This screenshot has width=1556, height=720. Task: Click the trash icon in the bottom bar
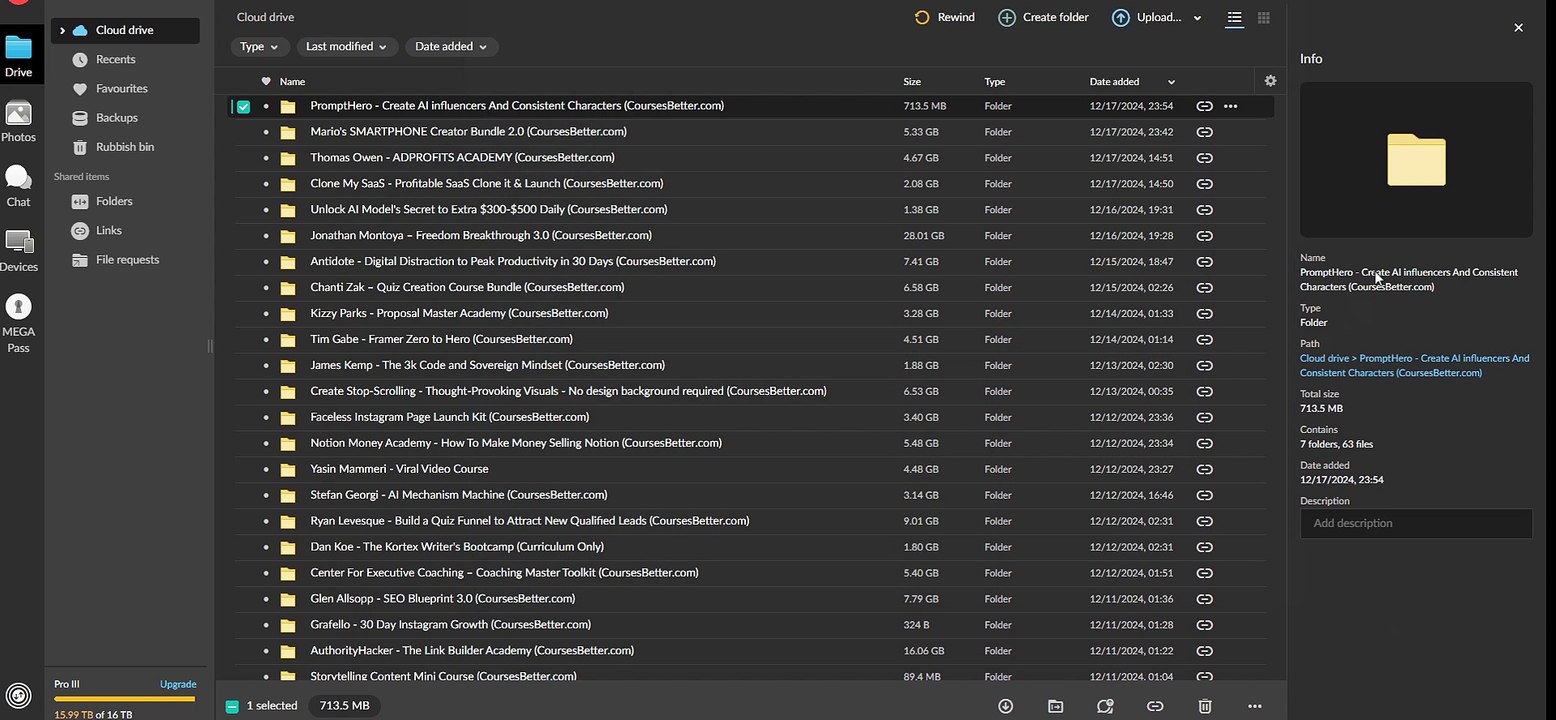click(x=1205, y=706)
